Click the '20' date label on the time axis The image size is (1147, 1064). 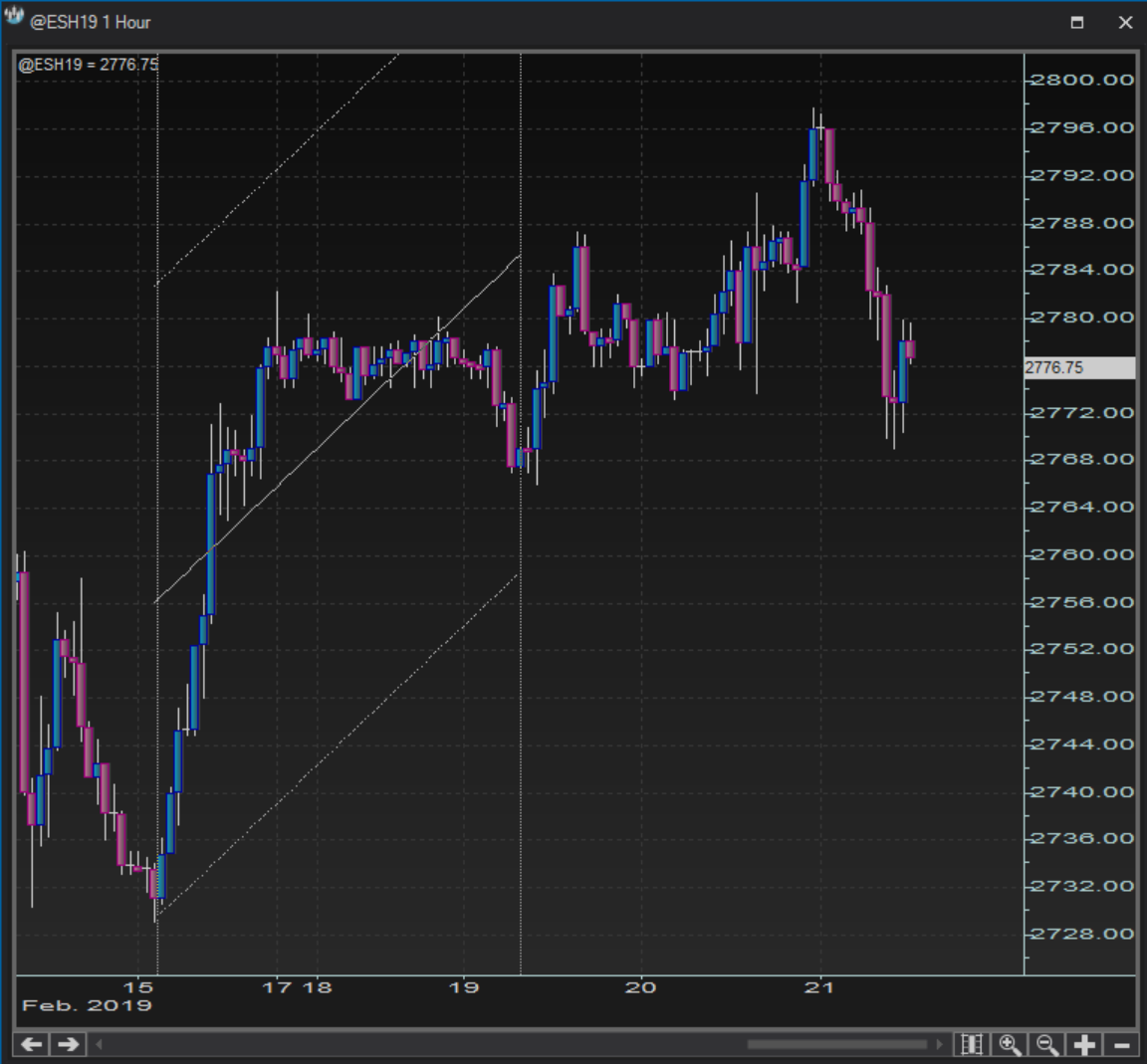coord(641,987)
